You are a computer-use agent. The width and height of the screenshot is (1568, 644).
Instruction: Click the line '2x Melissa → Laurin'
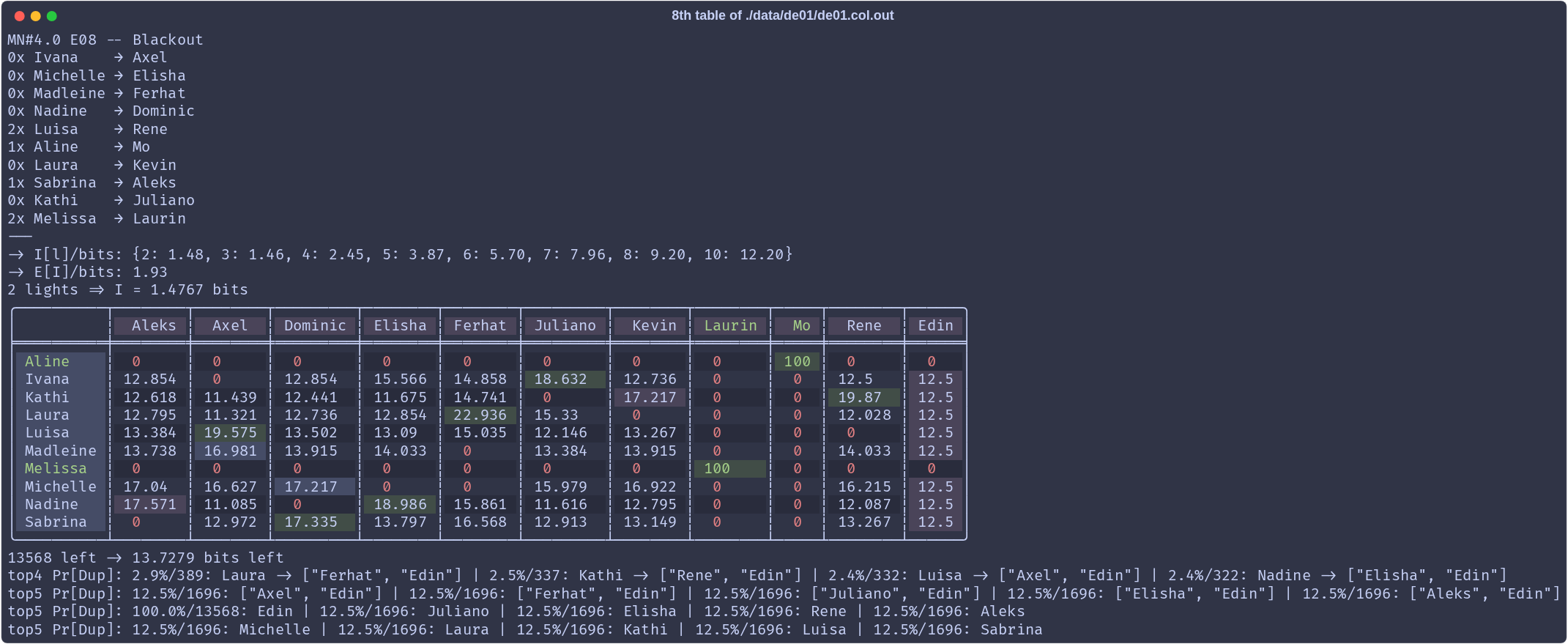[x=97, y=218]
